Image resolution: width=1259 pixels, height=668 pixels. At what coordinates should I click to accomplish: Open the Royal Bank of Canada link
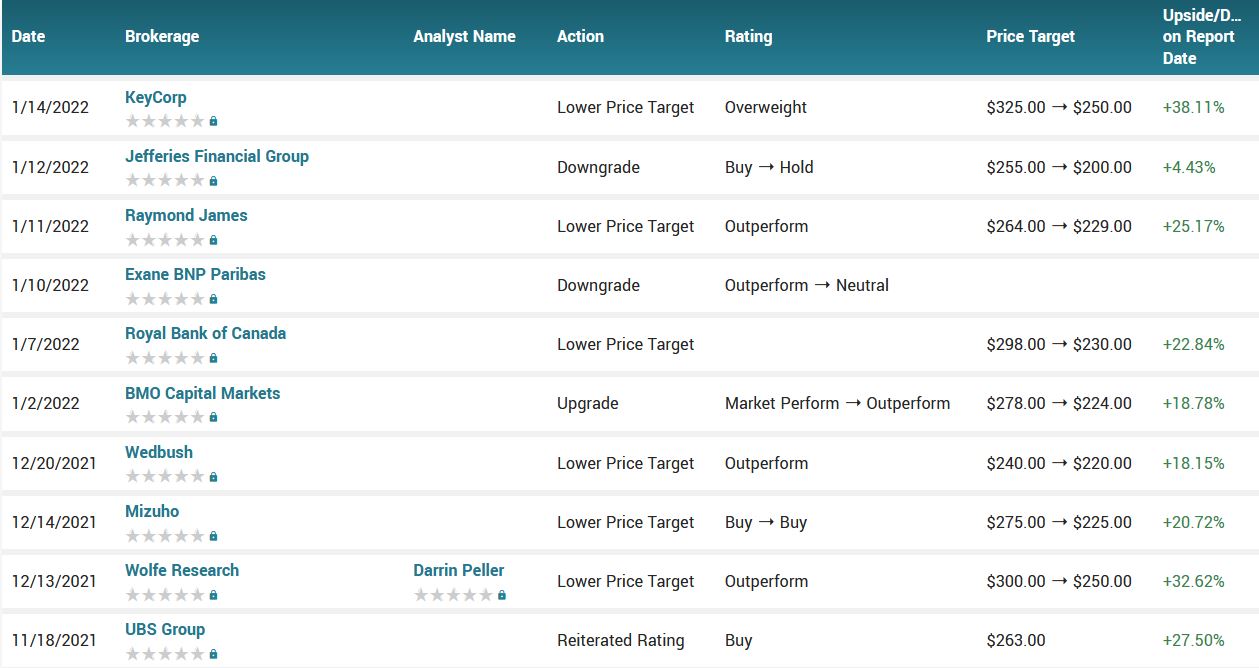pyautogui.click(x=206, y=333)
